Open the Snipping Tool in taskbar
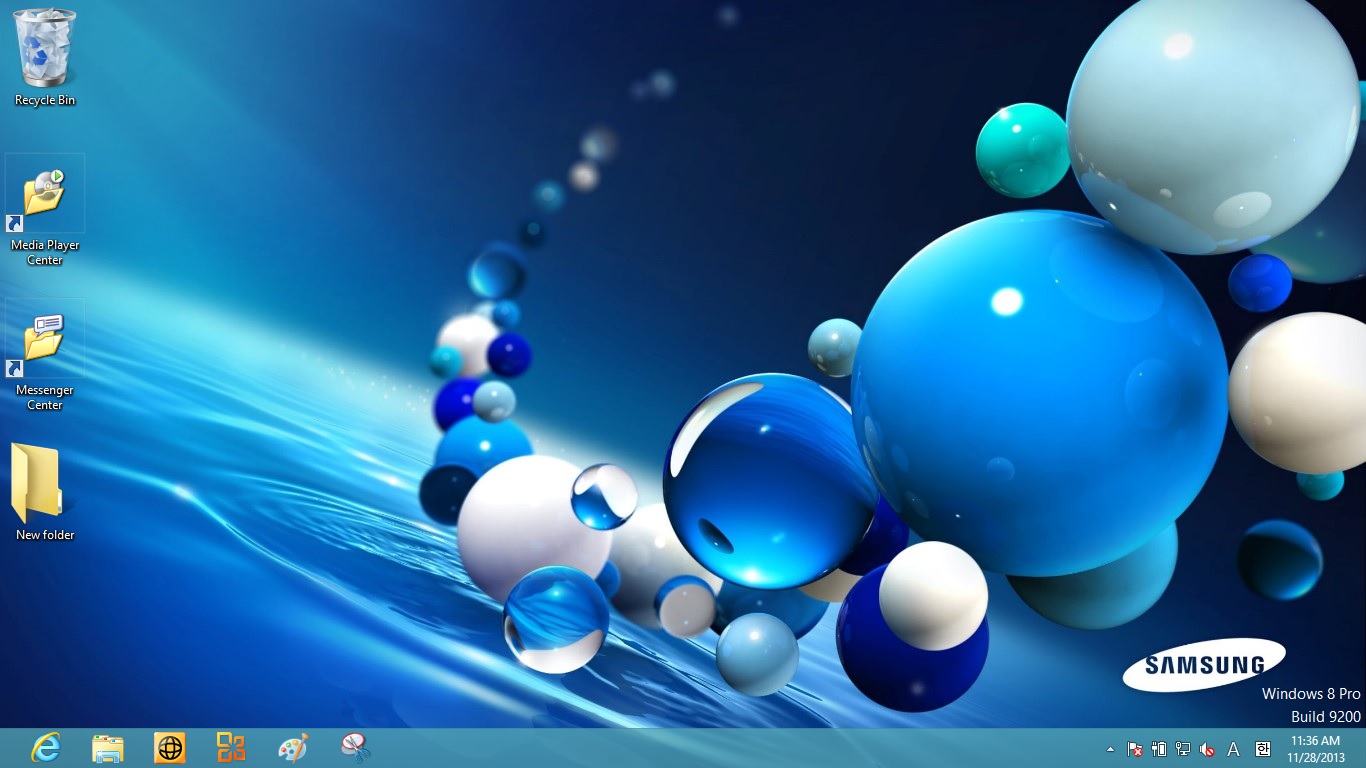 tap(355, 747)
